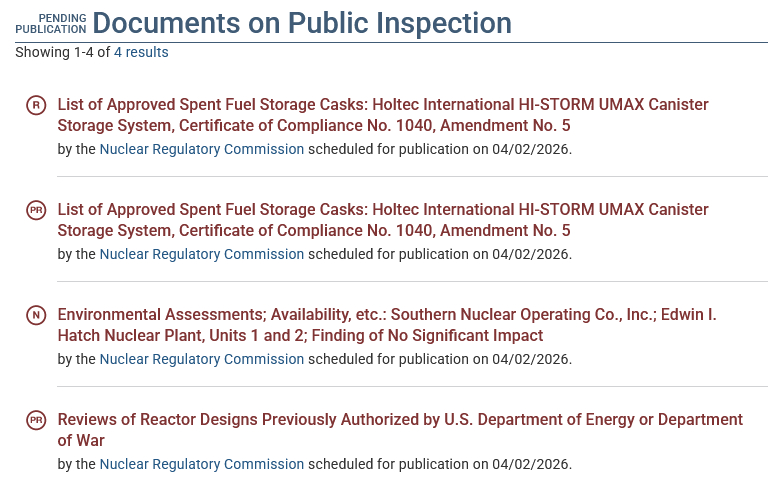
Task: Visit Nuclear Regulatory Commission link under second Holtec entry
Action: coord(201,254)
